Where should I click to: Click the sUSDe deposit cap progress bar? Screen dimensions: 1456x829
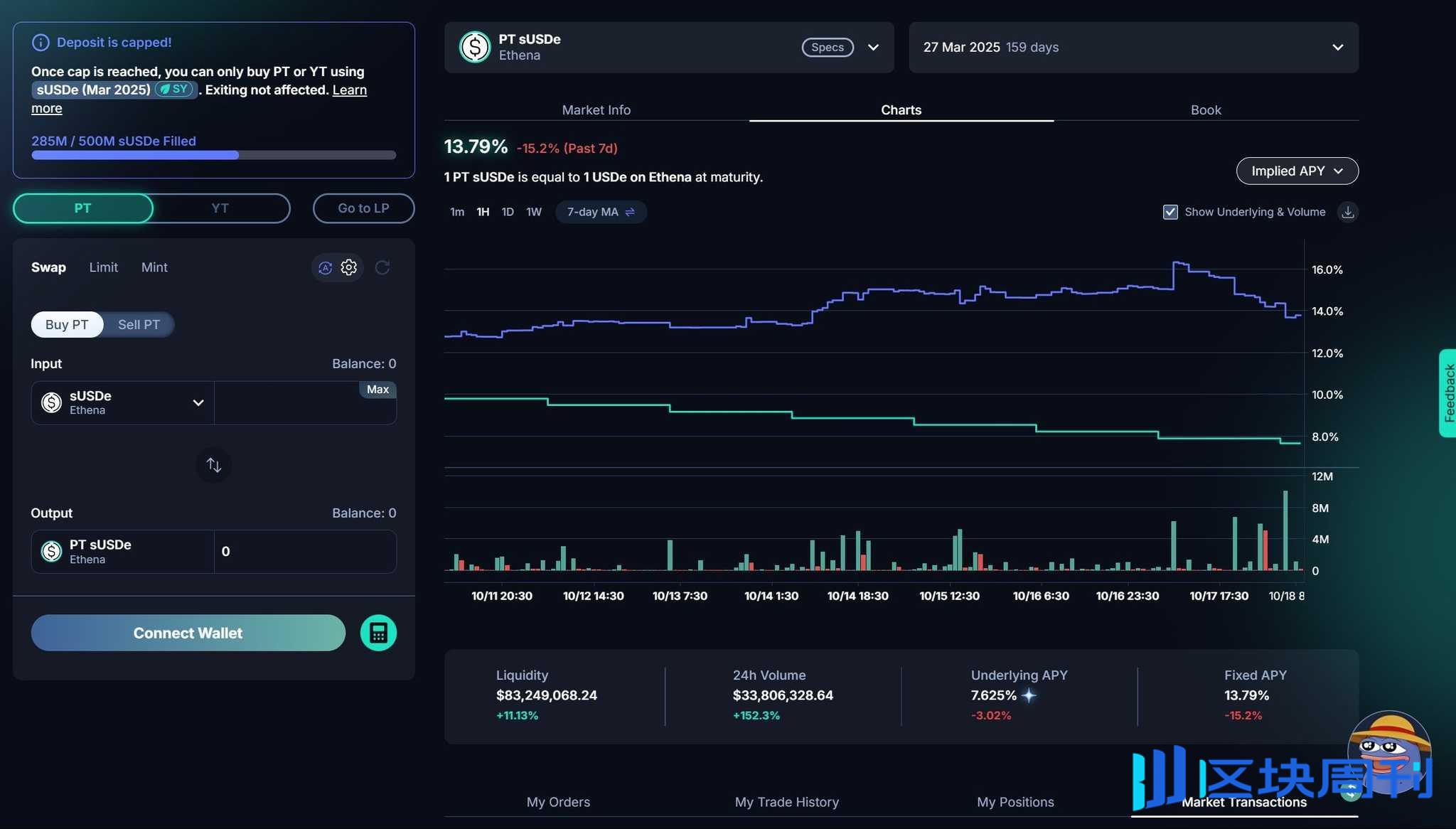coord(213,155)
